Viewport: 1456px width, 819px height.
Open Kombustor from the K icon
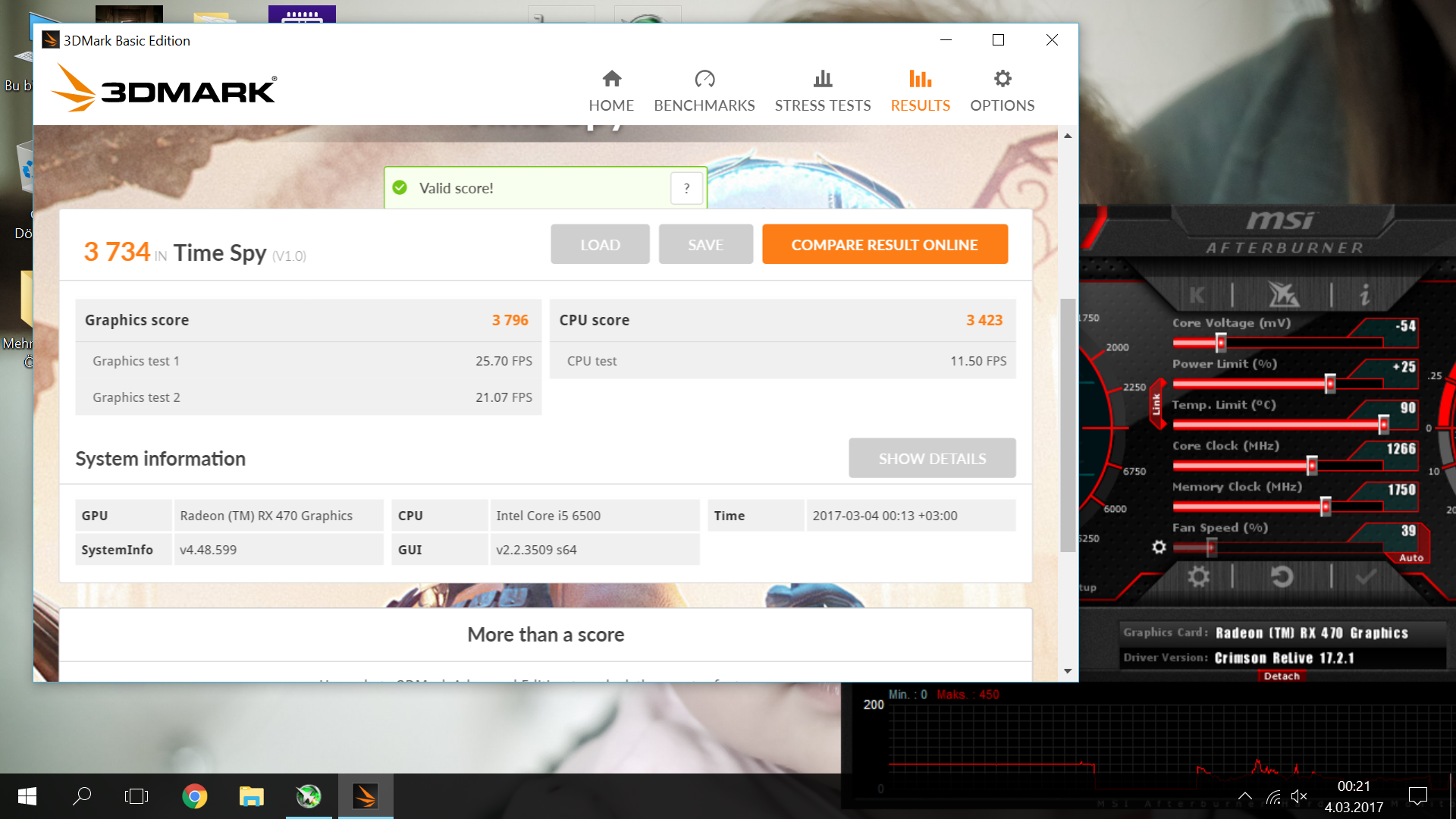click(x=1197, y=295)
